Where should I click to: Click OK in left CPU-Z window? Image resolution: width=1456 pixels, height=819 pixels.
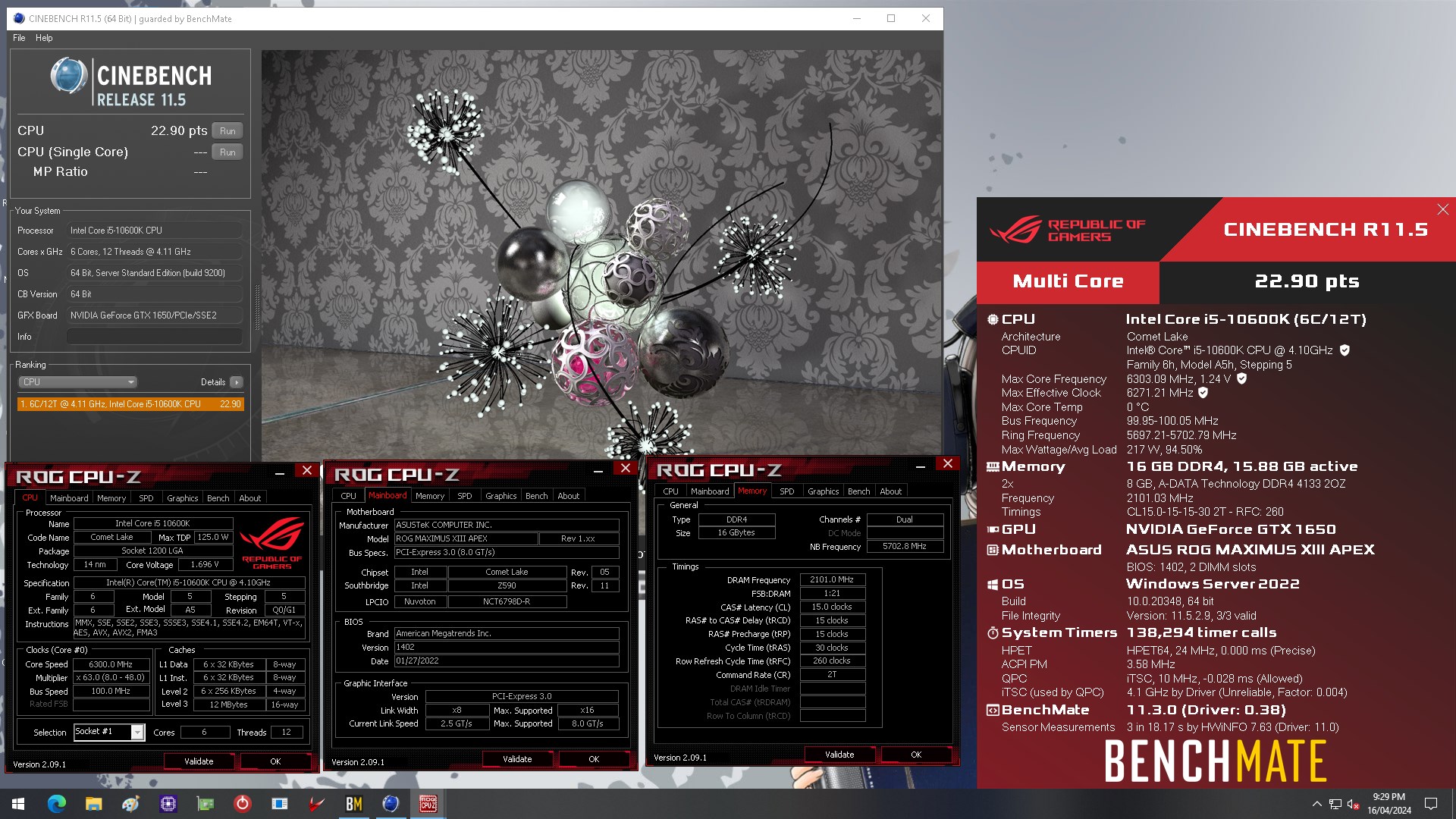coord(275,761)
